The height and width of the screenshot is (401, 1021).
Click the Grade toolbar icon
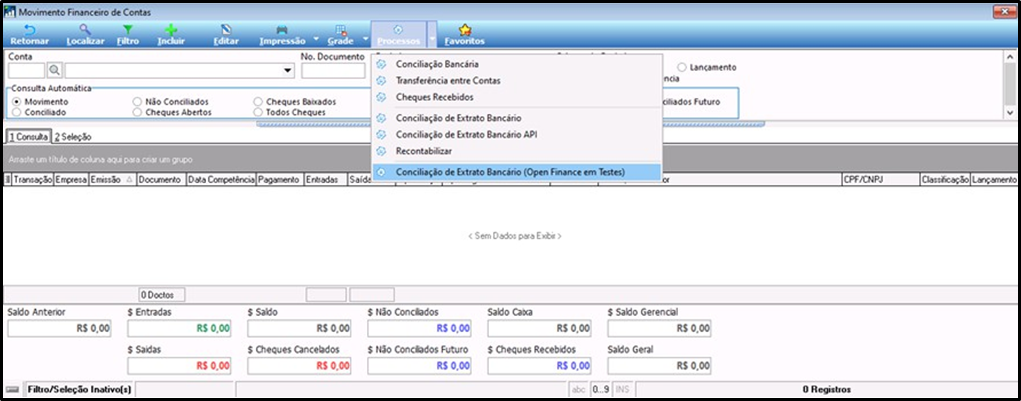(x=341, y=29)
